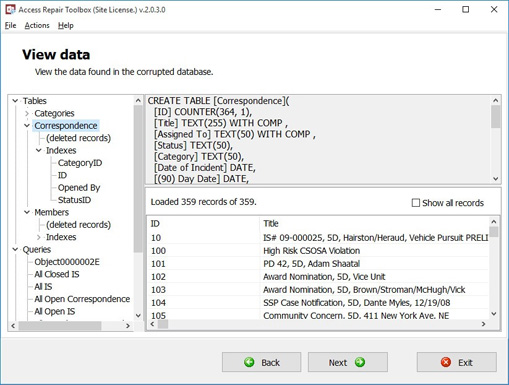Select row SSP Case Notification Dante Myles
Image resolution: width=509 pixels, height=385 pixels.
(x=318, y=303)
